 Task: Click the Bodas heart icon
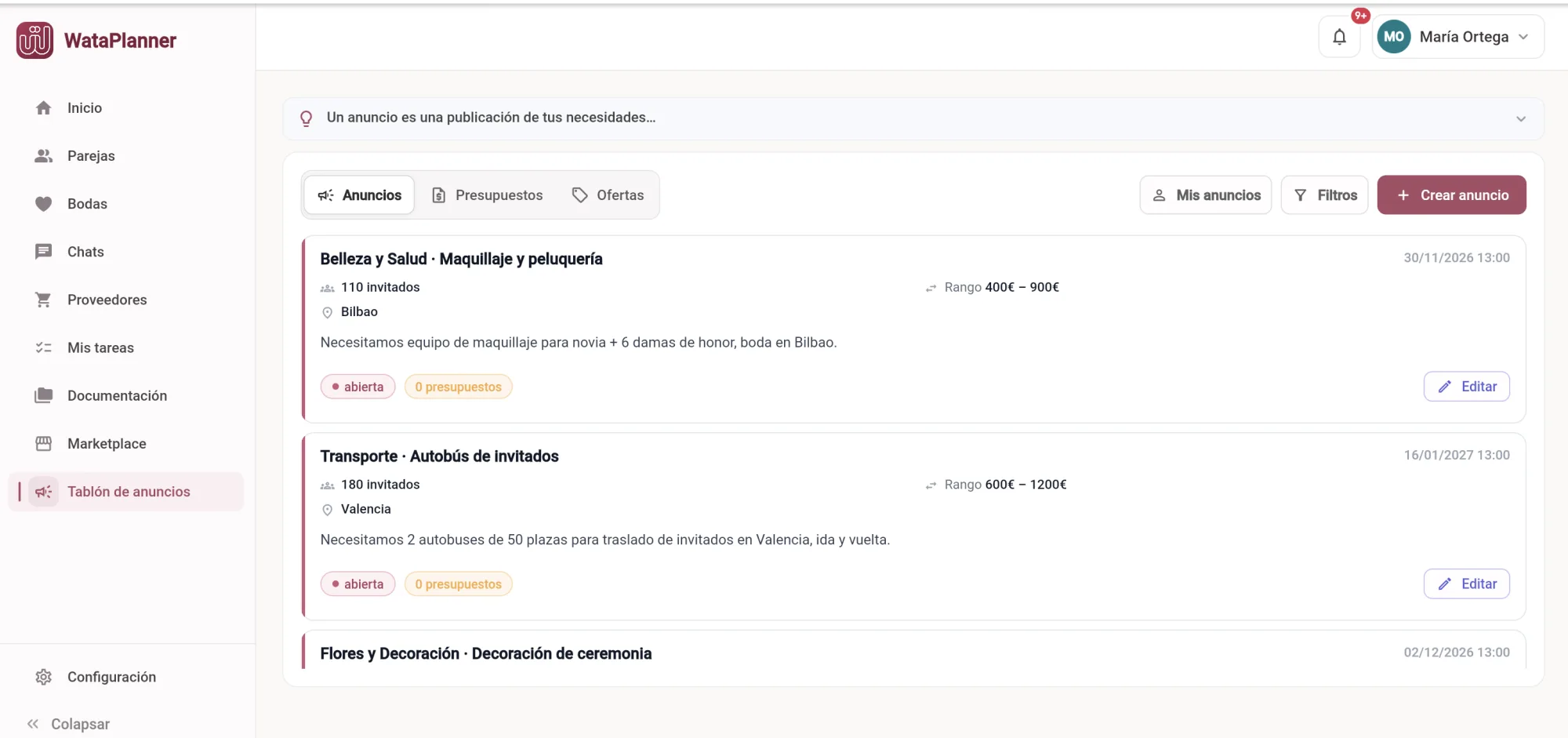coord(44,204)
